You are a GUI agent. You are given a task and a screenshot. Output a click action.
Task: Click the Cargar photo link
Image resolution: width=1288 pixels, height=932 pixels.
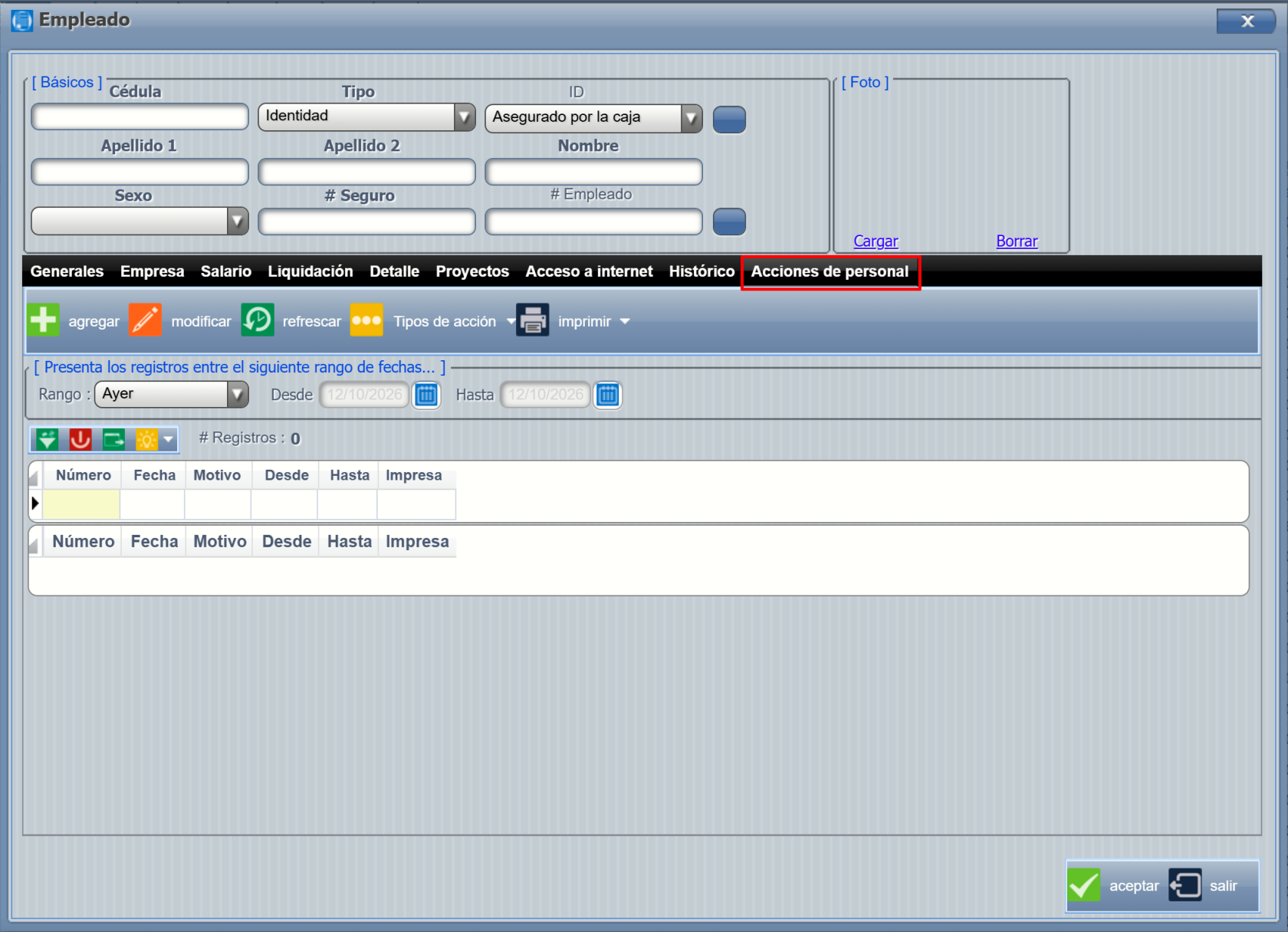tap(876, 241)
